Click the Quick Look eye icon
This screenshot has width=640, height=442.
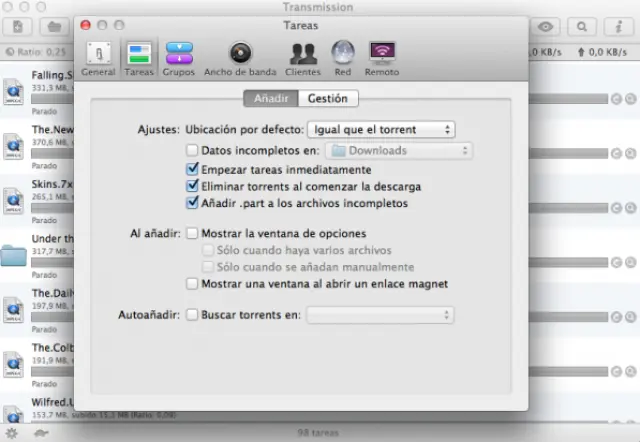point(546,27)
